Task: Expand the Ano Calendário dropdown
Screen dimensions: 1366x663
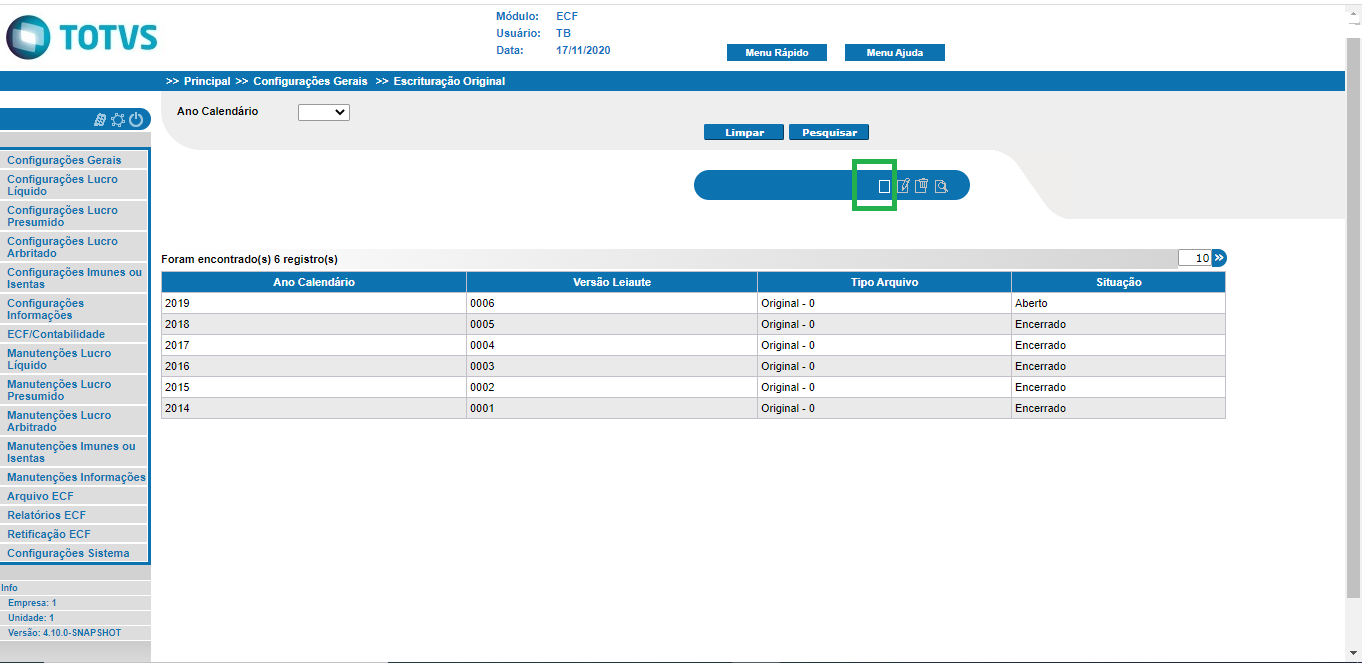Action: (324, 113)
